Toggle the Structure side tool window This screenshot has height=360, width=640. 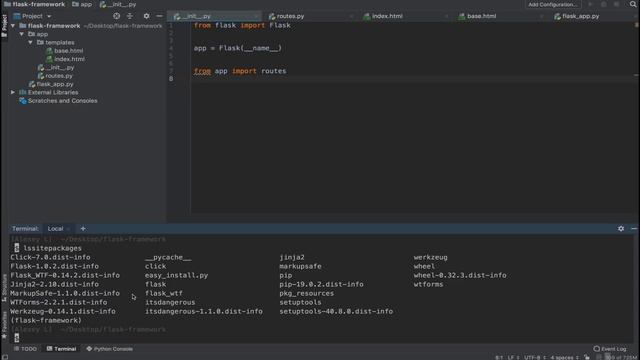4,289
